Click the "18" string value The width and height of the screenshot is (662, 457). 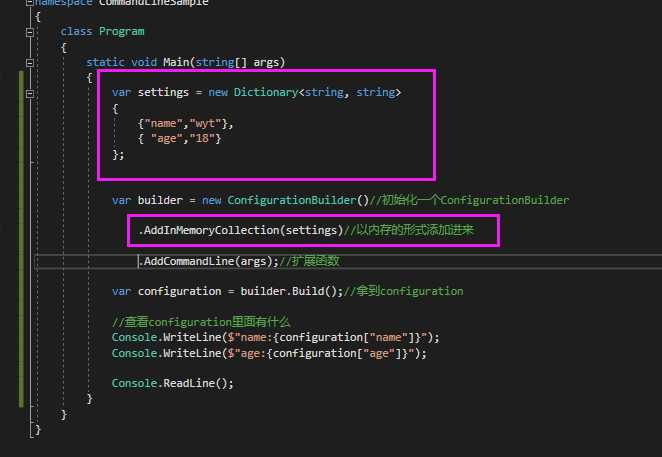202,139
